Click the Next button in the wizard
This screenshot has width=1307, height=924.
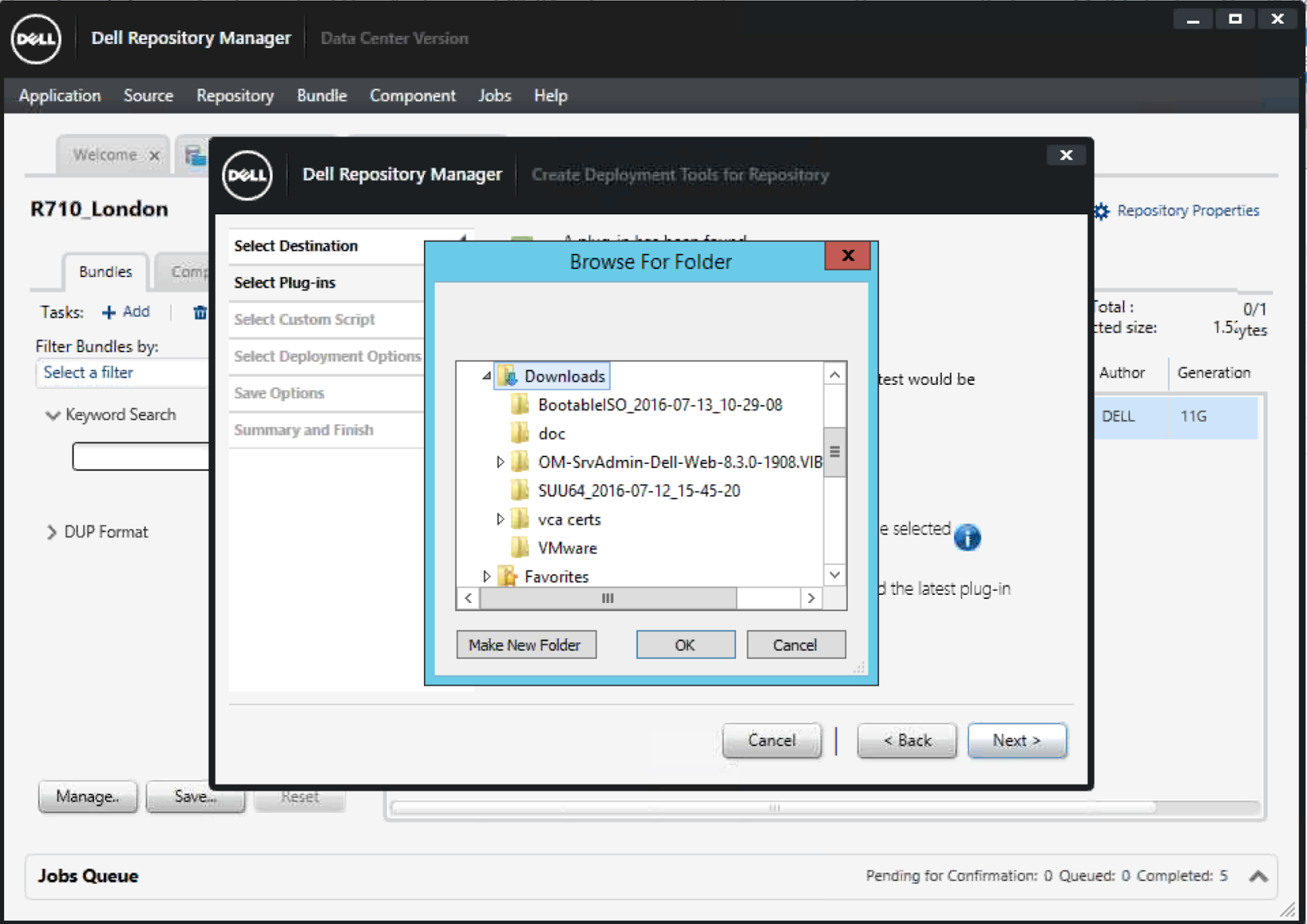(x=1016, y=740)
